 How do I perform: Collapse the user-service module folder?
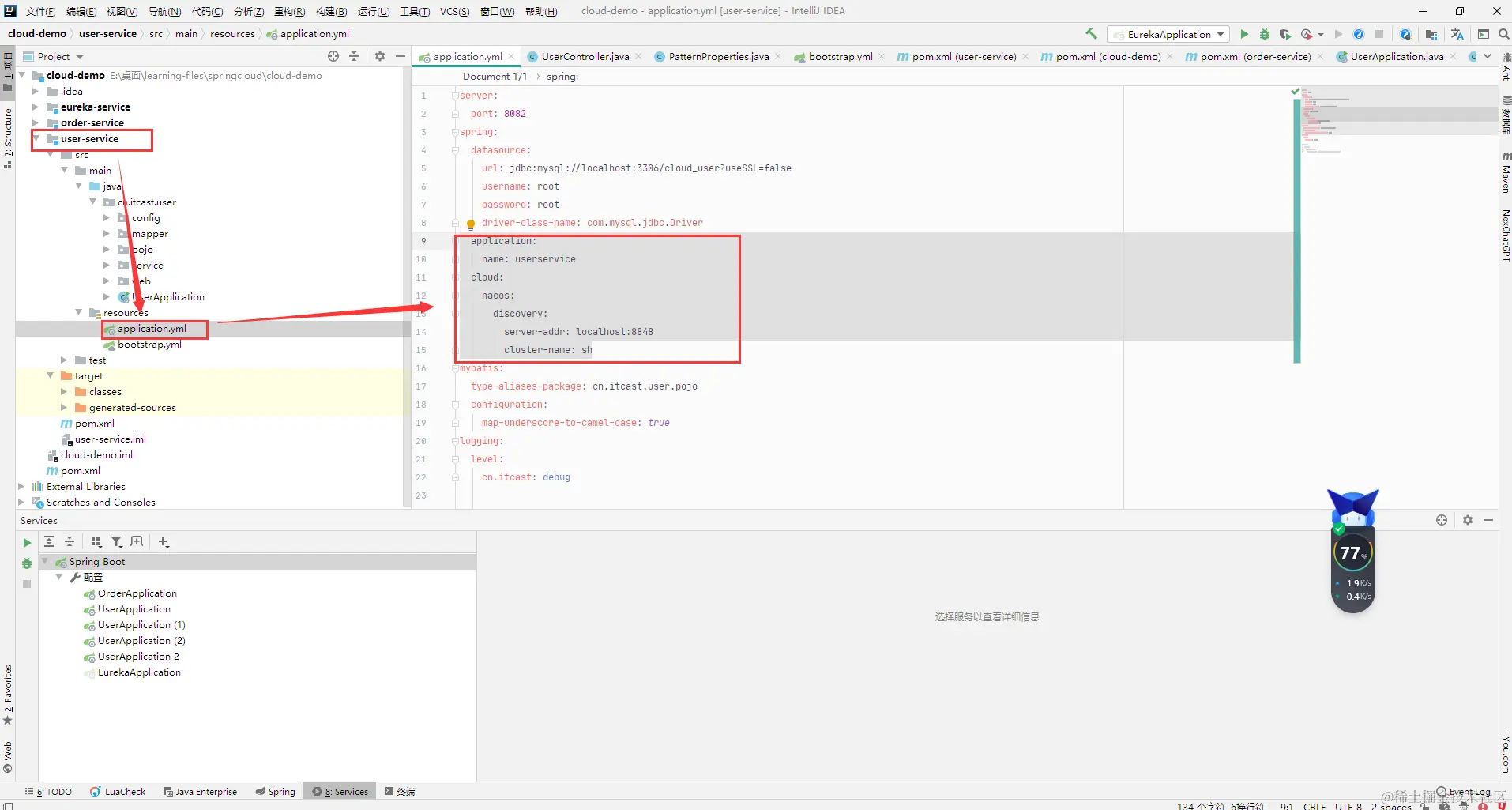[x=36, y=139]
